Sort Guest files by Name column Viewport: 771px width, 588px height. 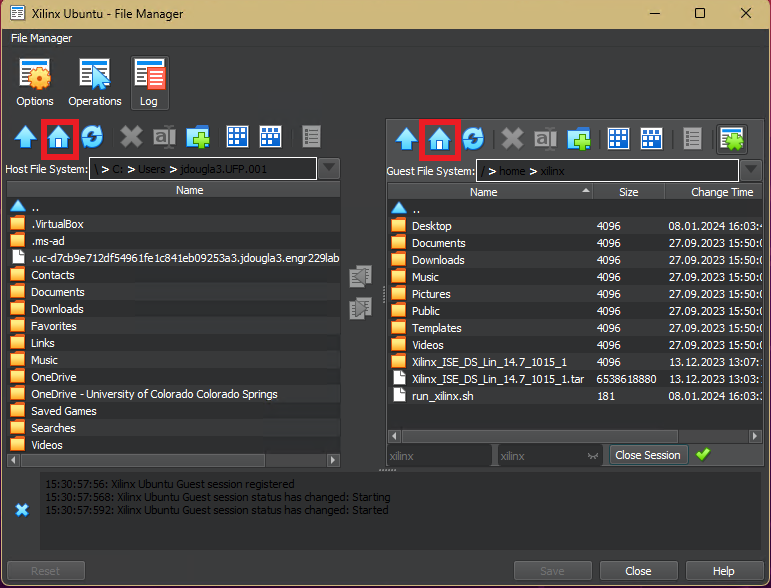pyautogui.click(x=490, y=192)
